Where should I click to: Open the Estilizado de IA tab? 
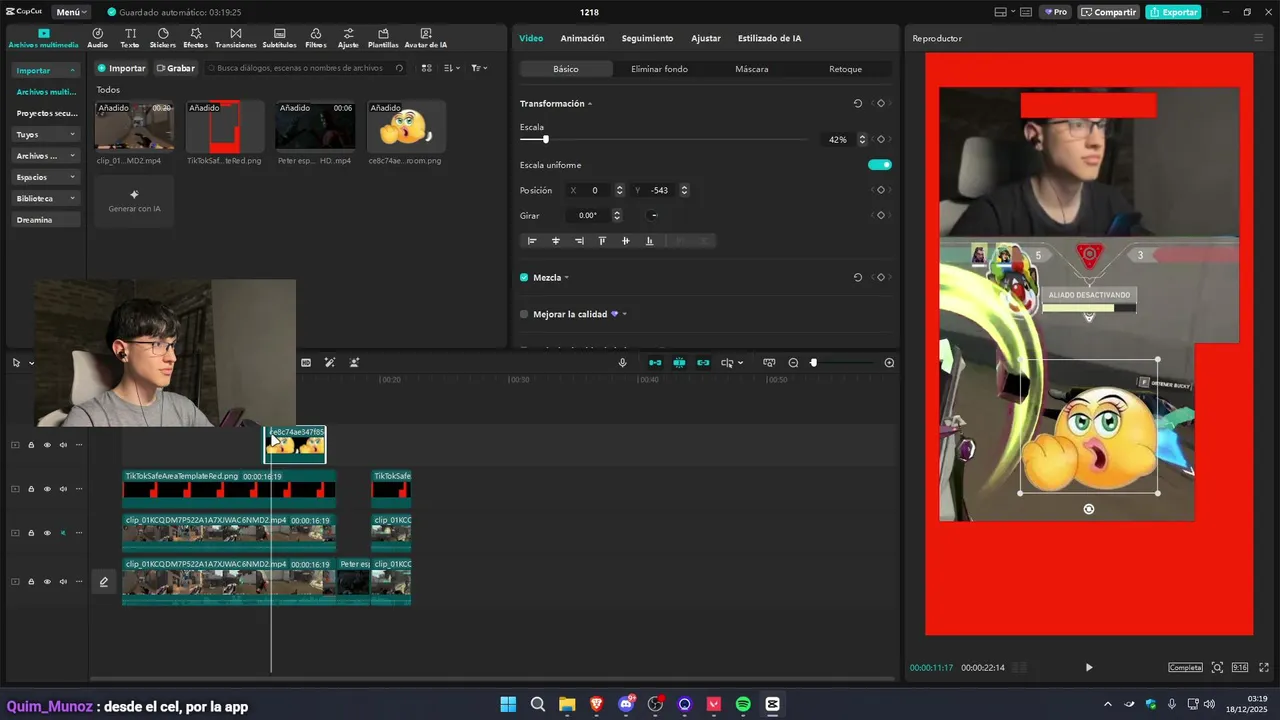pos(769,38)
